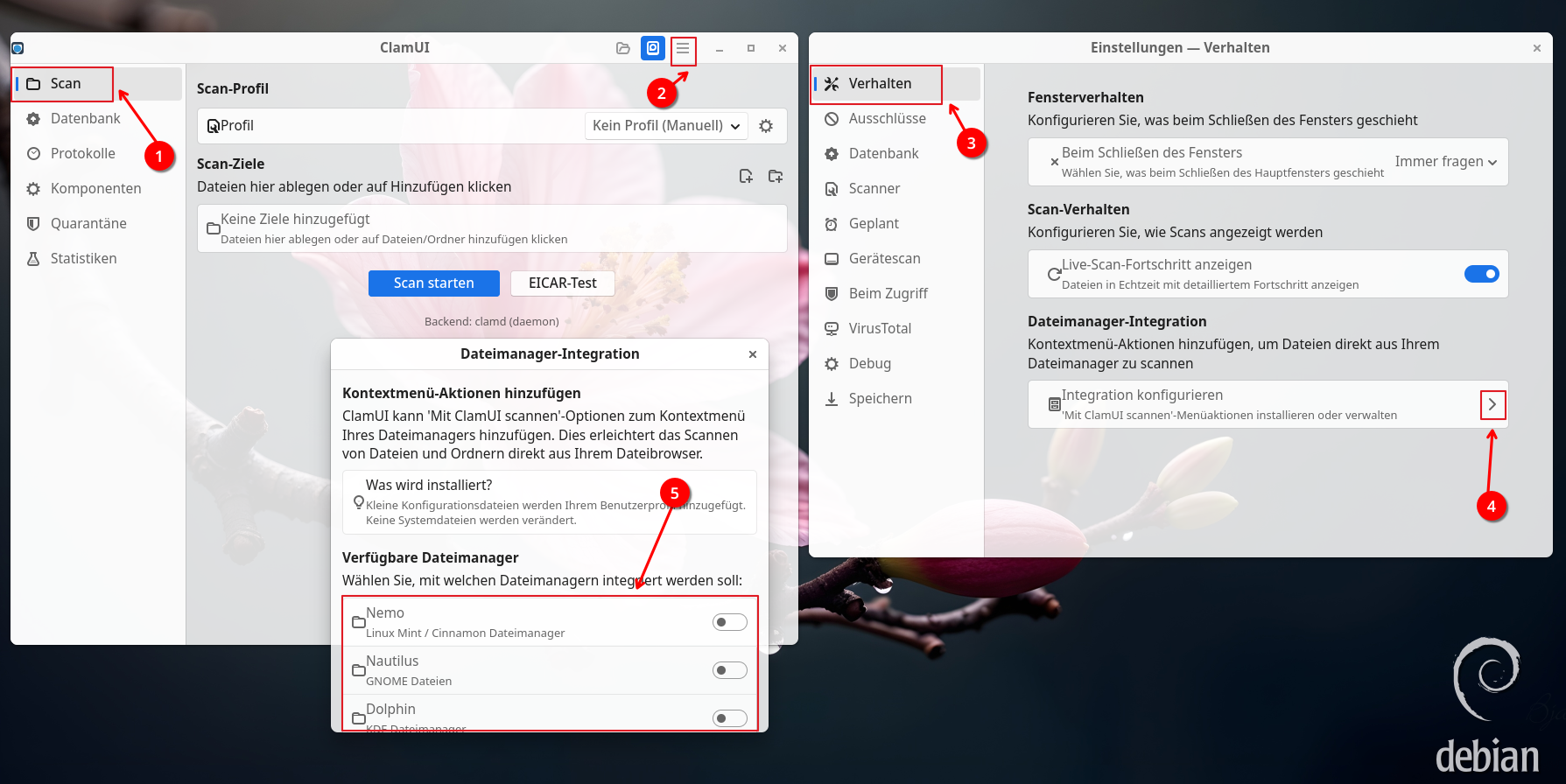Open Integration konfigurieren via chevron arrow
1566x784 pixels.
(x=1492, y=405)
